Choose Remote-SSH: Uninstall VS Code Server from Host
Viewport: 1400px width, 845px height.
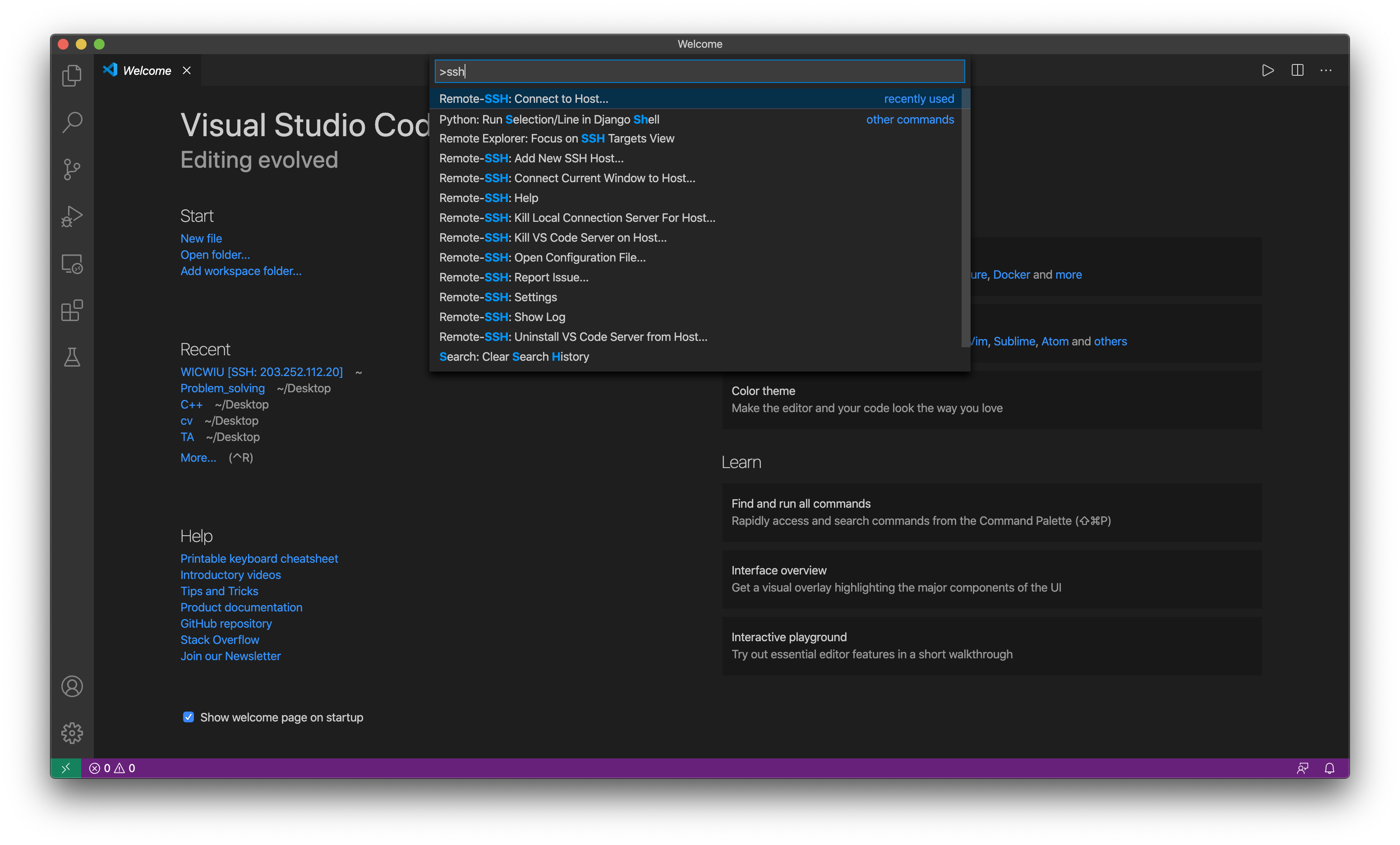tap(696, 337)
